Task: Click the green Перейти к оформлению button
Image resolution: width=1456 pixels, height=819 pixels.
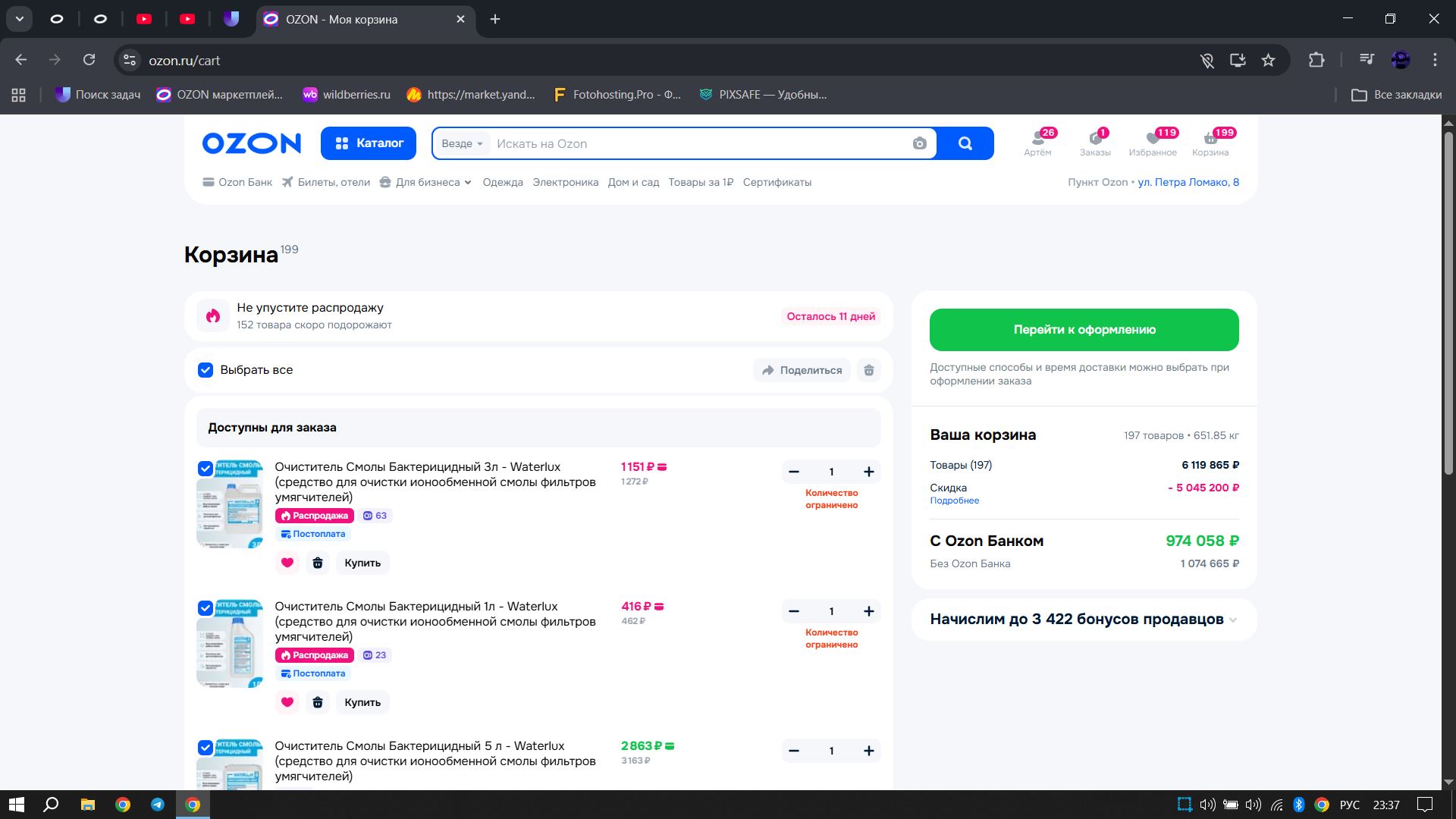Action: pos(1084,330)
